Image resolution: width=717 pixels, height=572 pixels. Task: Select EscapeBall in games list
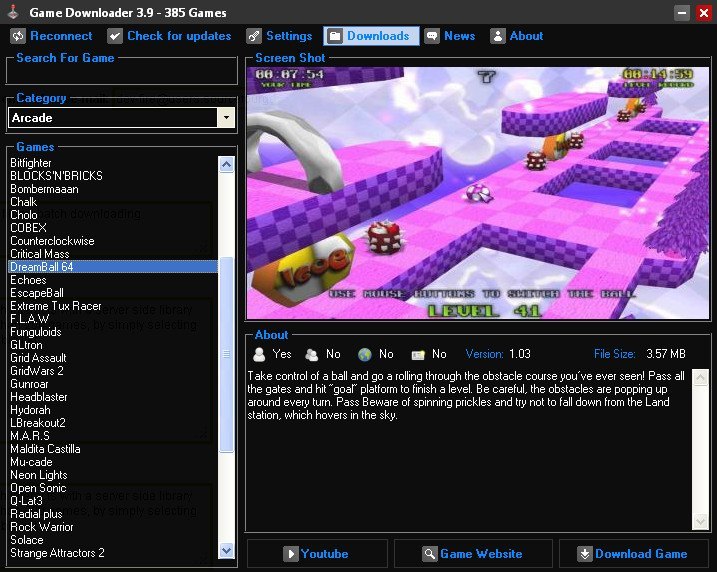tap(113, 293)
